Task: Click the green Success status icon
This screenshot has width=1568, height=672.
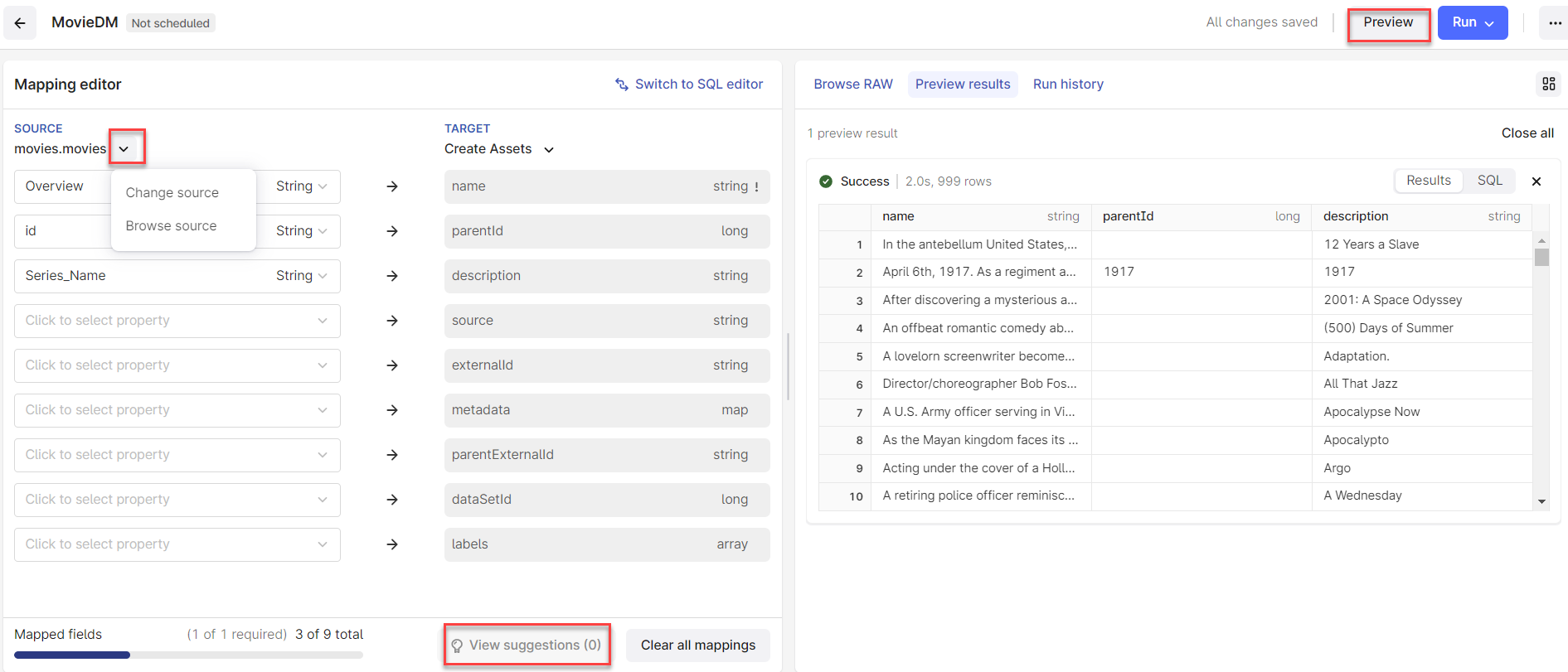Action: tap(826, 181)
